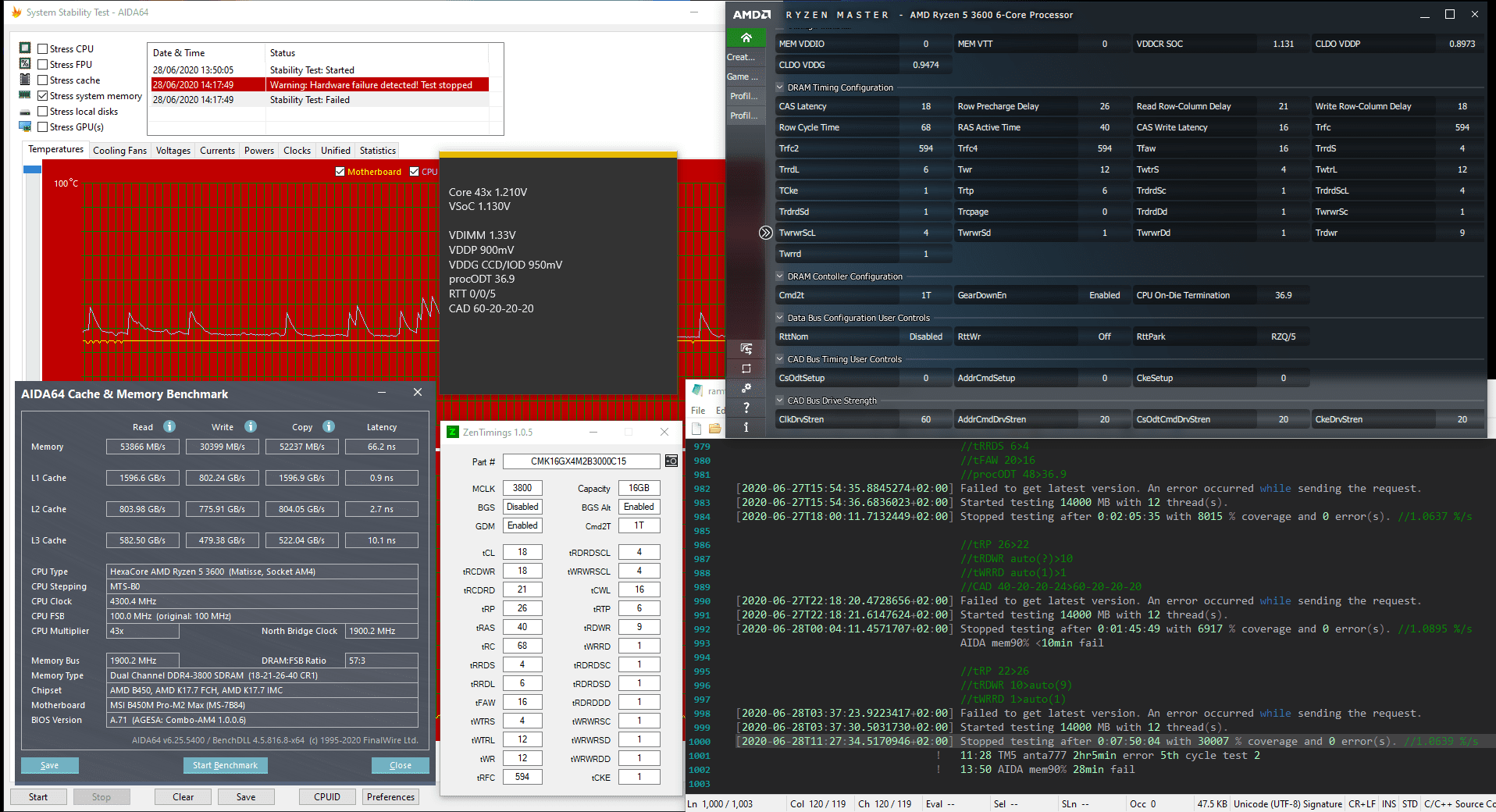
Task: Switch to Voltages tab
Action: click(x=173, y=151)
